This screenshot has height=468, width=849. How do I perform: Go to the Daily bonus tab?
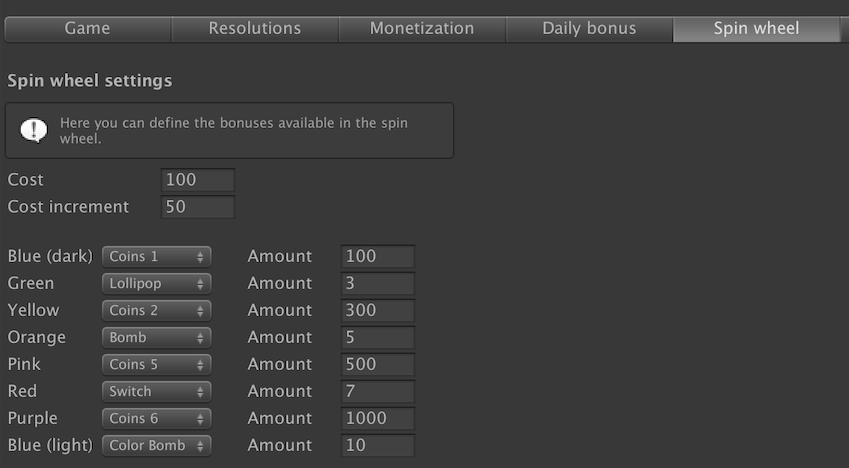coord(589,28)
